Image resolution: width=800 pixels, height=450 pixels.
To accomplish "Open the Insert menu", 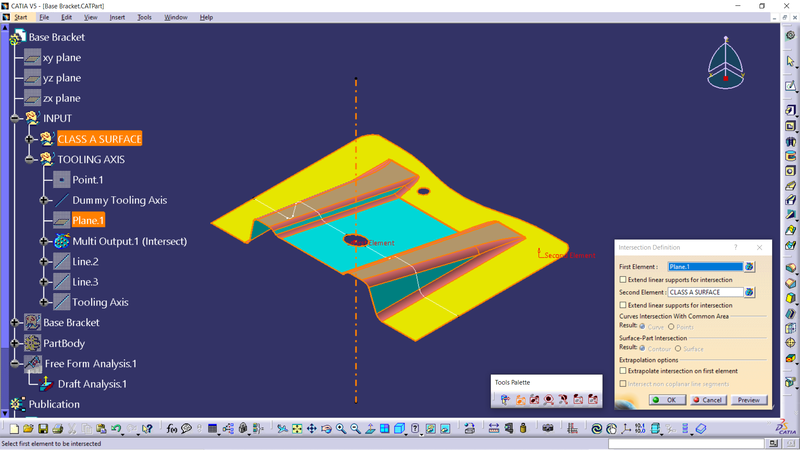I will [117, 17].
